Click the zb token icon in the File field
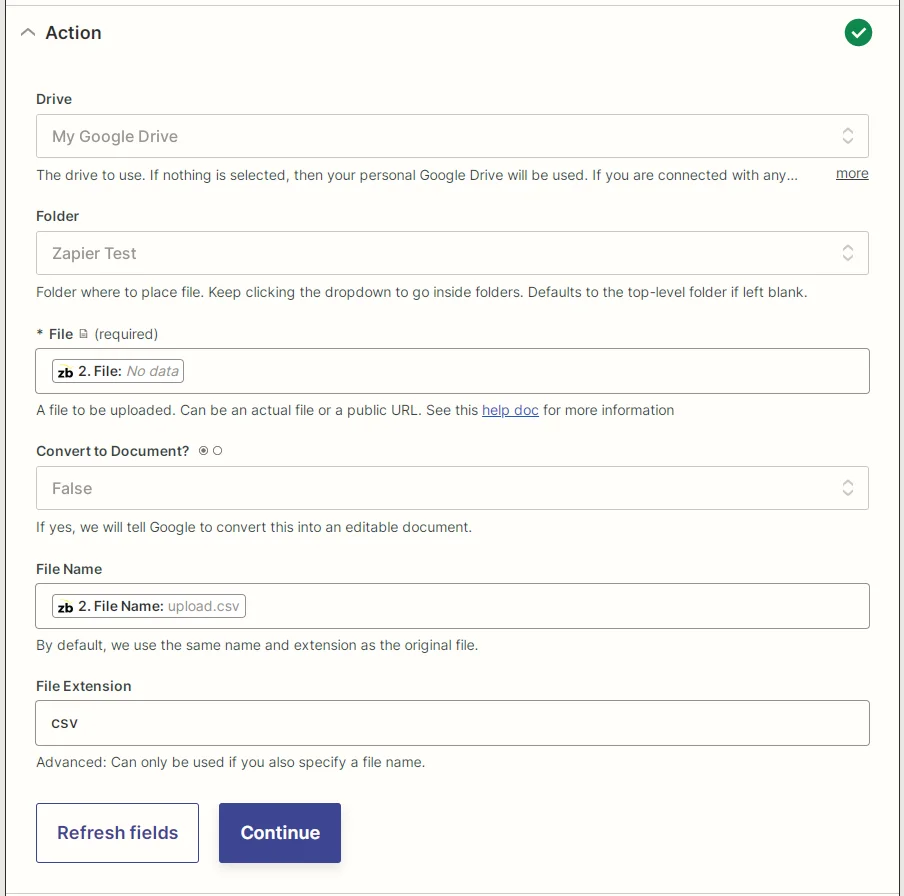904x896 pixels. click(66, 370)
